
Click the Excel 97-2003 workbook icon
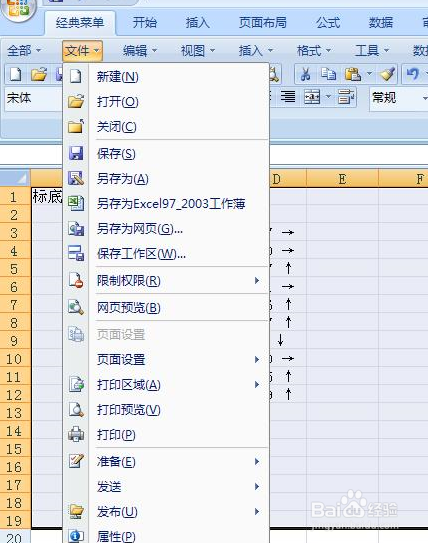(76, 203)
